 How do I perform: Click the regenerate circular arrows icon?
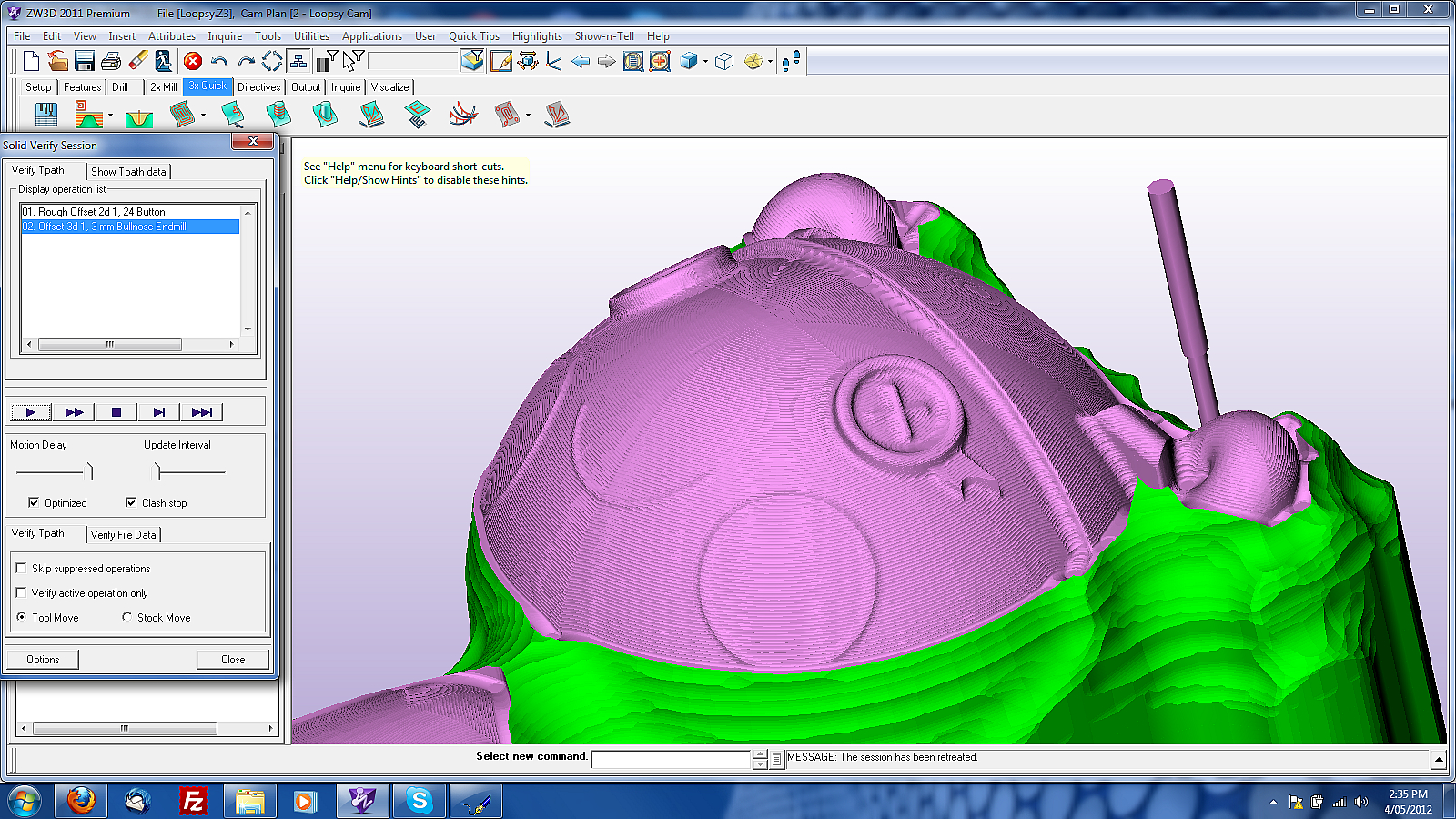(272, 61)
